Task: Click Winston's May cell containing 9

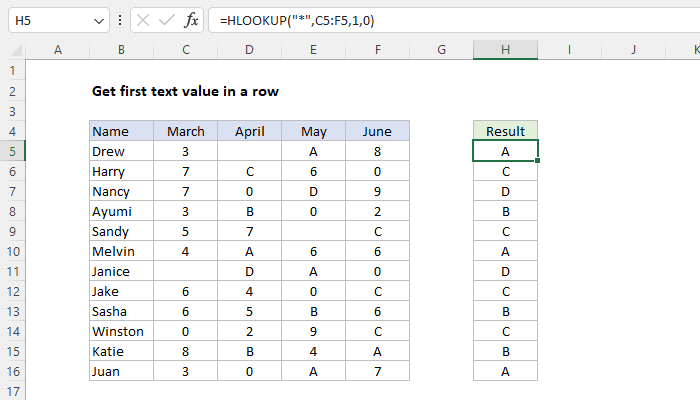Action: tap(313, 331)
